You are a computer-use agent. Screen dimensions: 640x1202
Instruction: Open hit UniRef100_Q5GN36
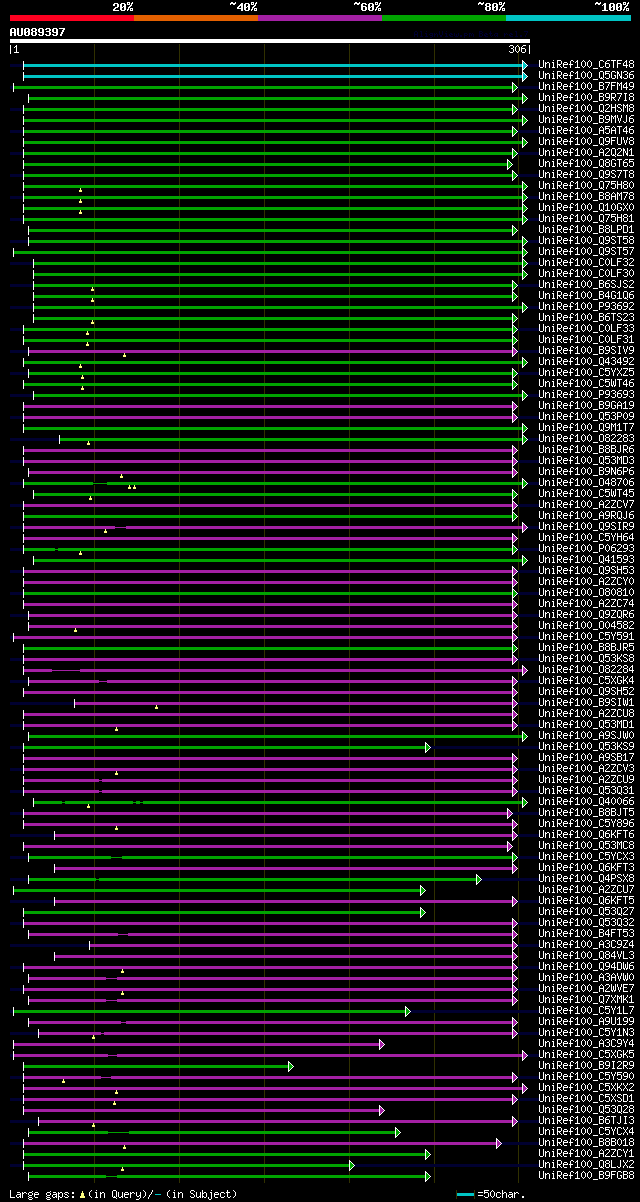tap(586, 75)
